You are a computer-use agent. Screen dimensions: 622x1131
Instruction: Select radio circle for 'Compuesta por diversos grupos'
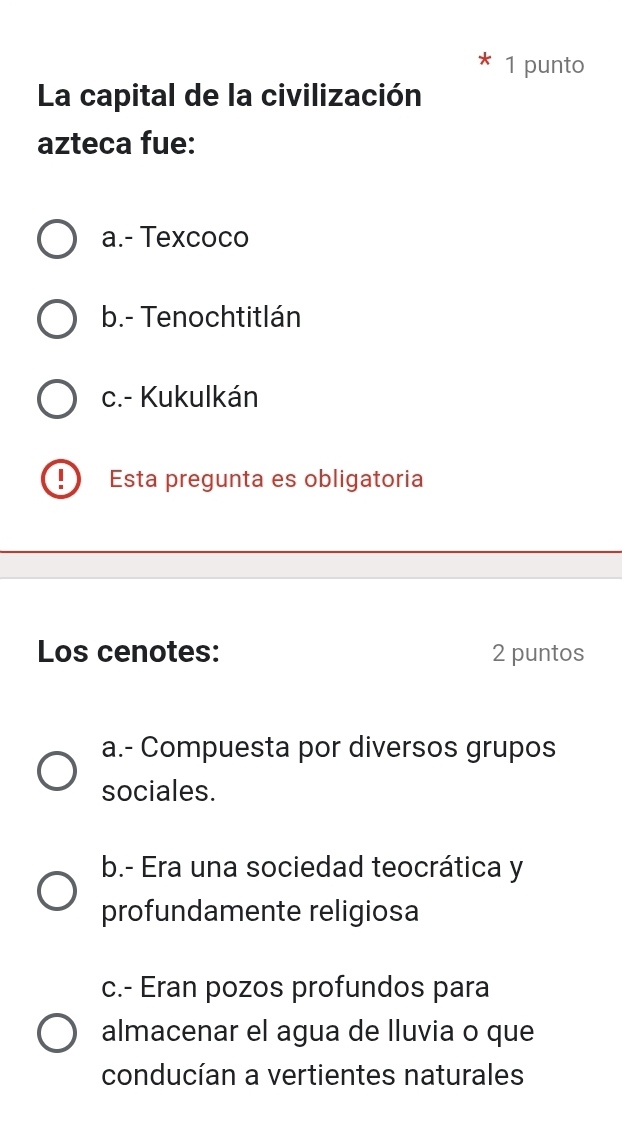(x=56, y=771)
